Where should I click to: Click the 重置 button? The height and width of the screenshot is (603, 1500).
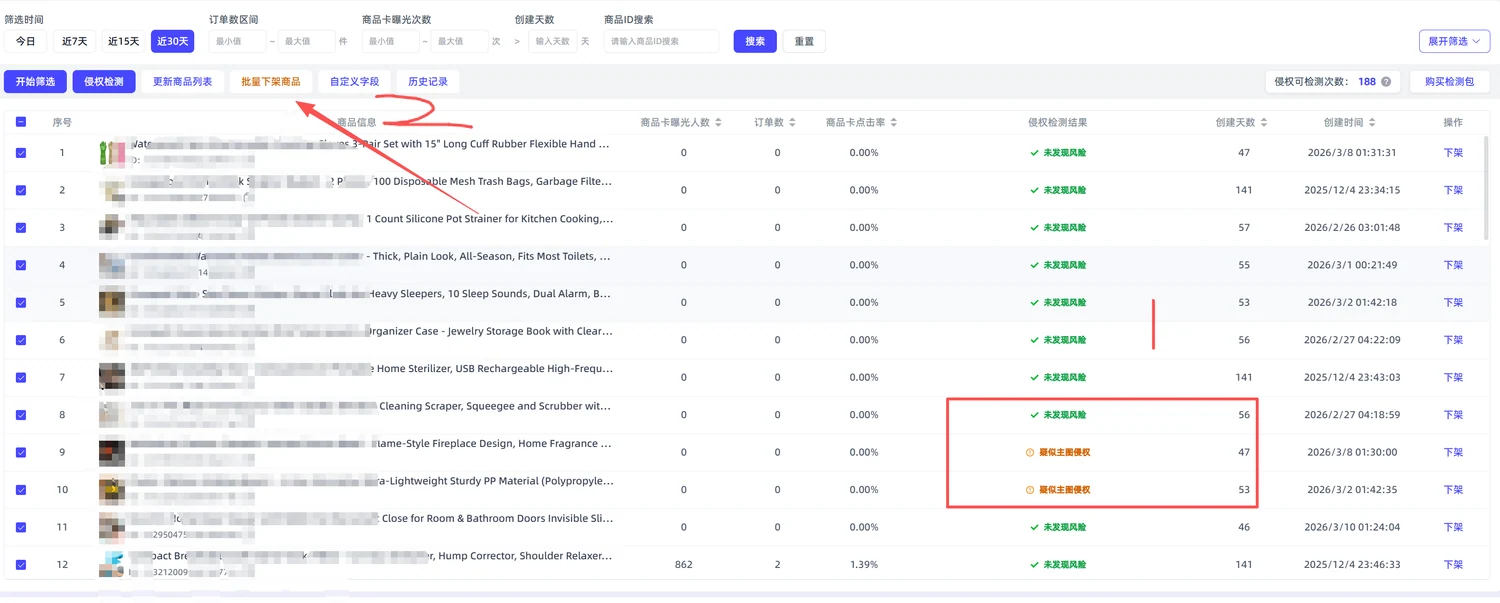[804, 42]
